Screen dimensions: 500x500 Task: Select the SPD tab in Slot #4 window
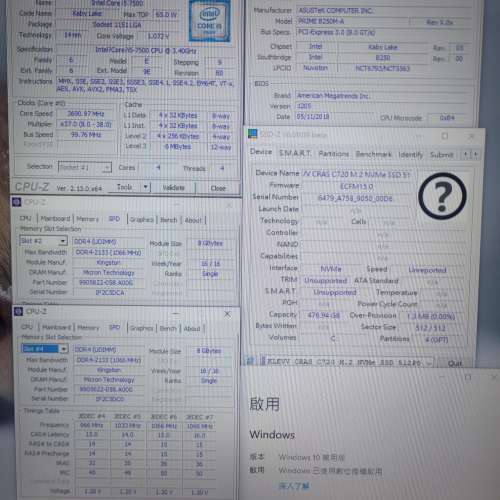(114, 327)
